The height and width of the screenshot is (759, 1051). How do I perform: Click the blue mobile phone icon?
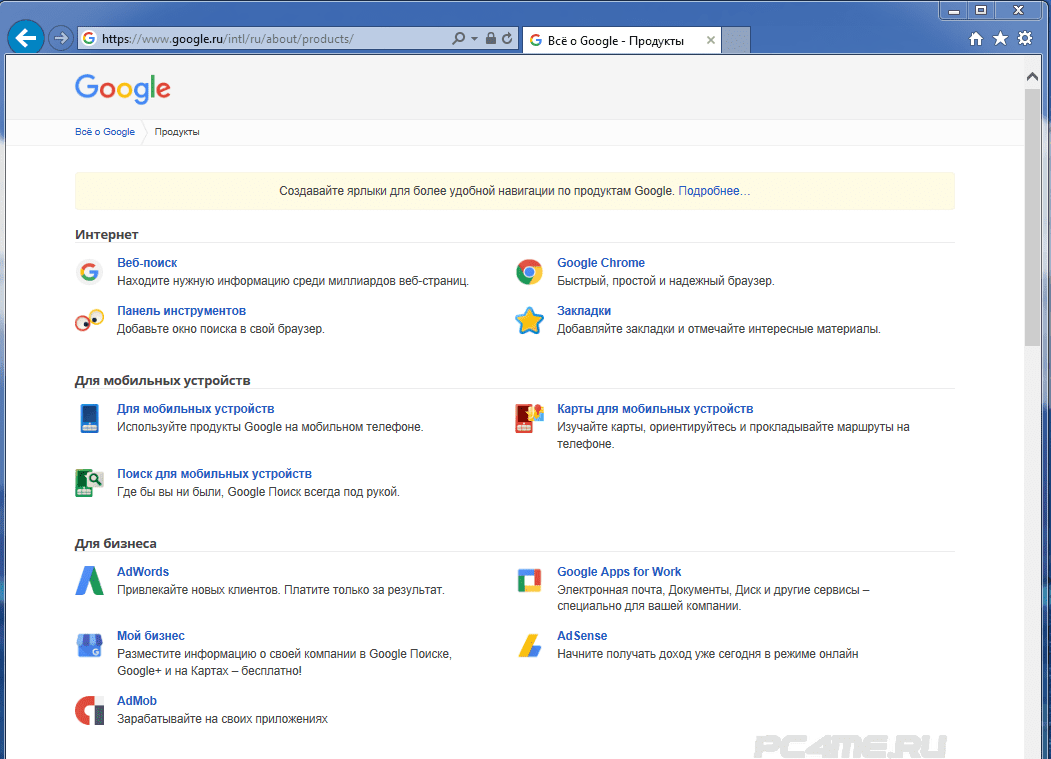(89, 418)
